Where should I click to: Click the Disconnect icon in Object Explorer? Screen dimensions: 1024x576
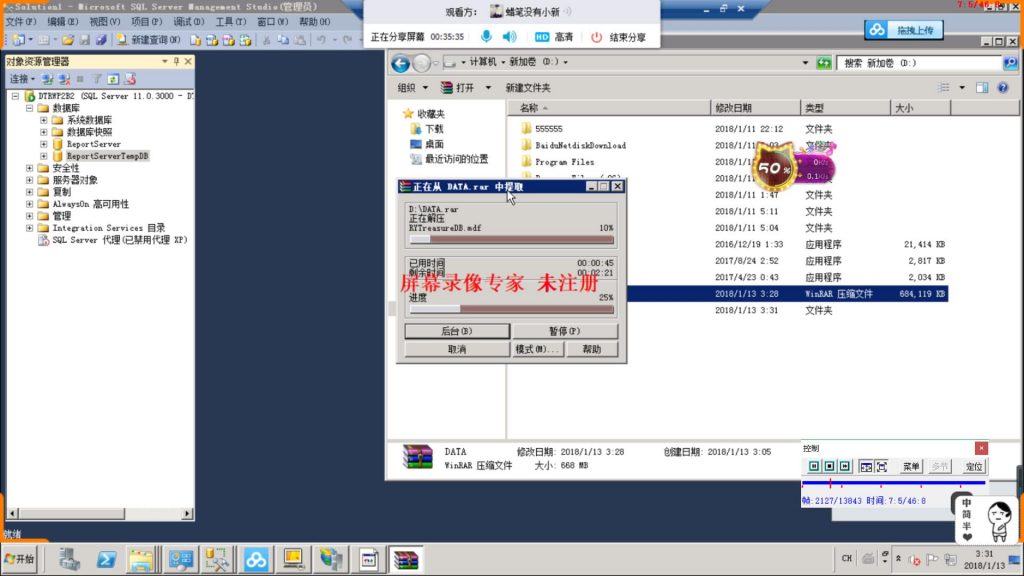64,79
